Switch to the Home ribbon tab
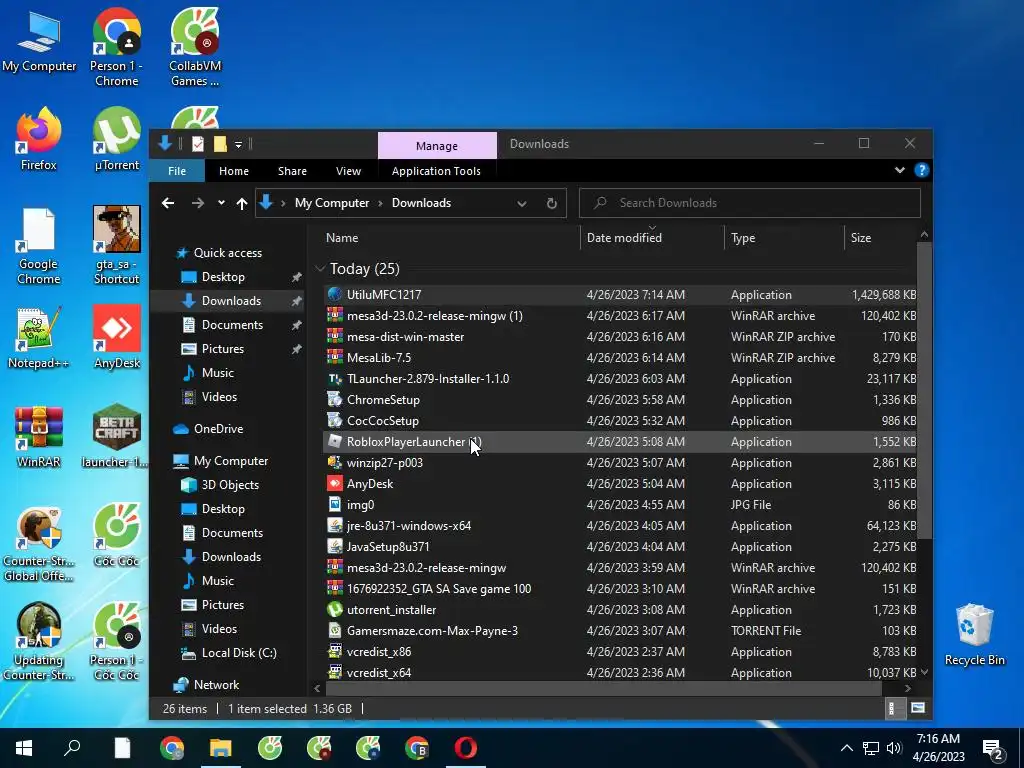Viewport: 1024px width, 768px height. point(234,171)
